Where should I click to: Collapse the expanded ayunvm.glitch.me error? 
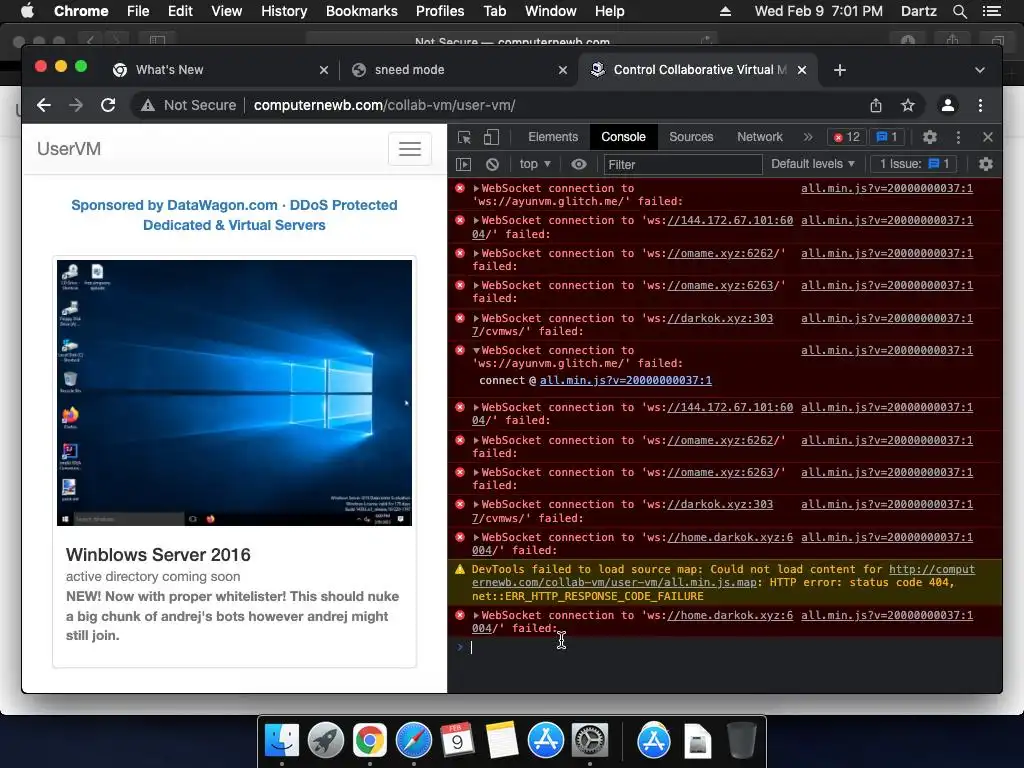(x=476, y=351)
